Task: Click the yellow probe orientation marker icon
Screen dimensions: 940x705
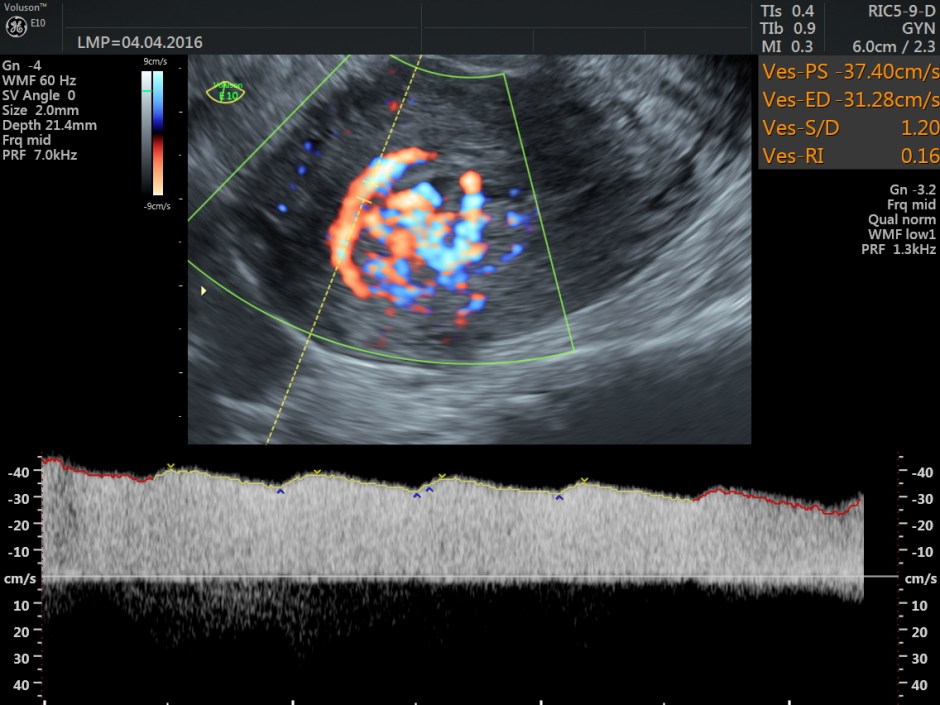Action: 225,92
